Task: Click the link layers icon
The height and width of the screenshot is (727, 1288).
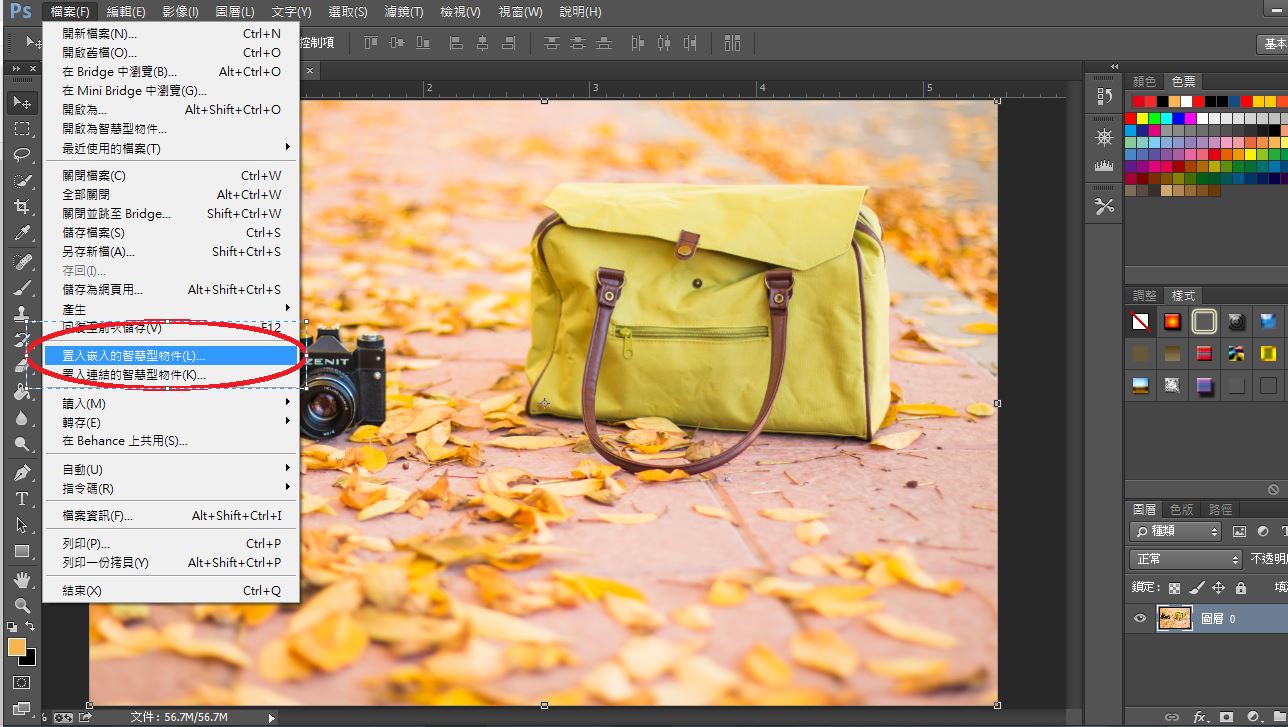Action: click(x=1171, y=717)
